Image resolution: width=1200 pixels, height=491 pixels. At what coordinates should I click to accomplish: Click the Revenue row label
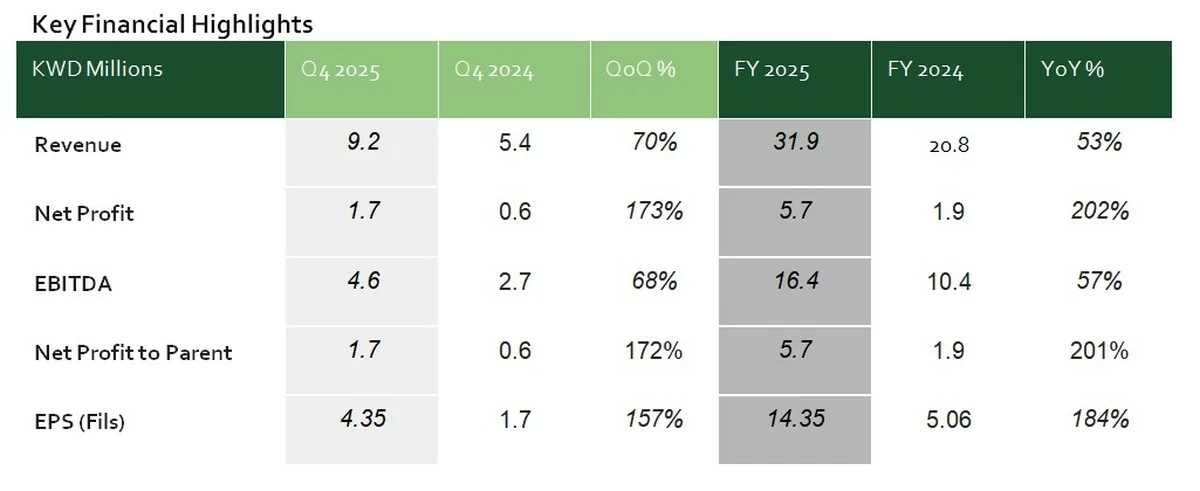pos(78,145)
